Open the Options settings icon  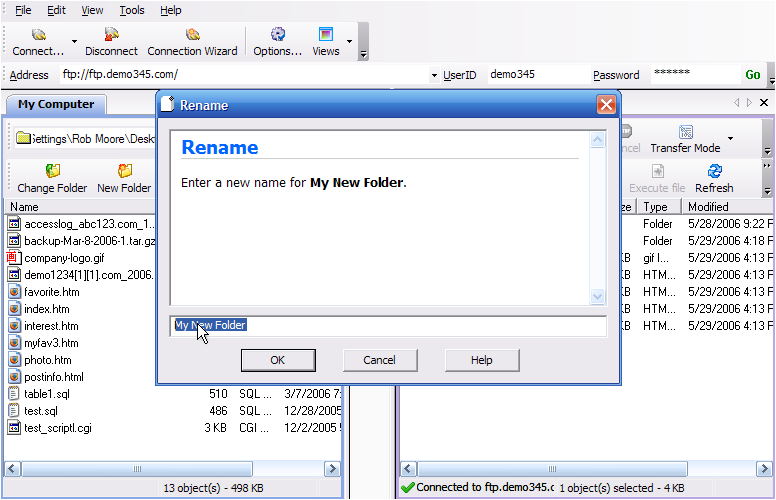pyautogui.click(x=278, y=34)
